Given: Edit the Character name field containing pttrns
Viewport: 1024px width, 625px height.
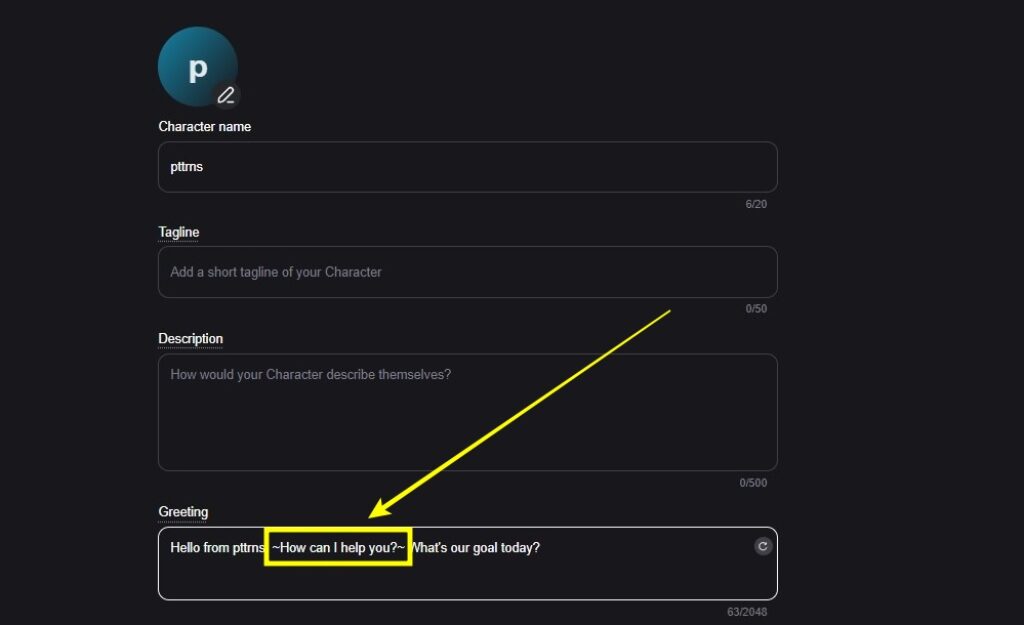Looking at the screenshot, I should pos(468,167).
